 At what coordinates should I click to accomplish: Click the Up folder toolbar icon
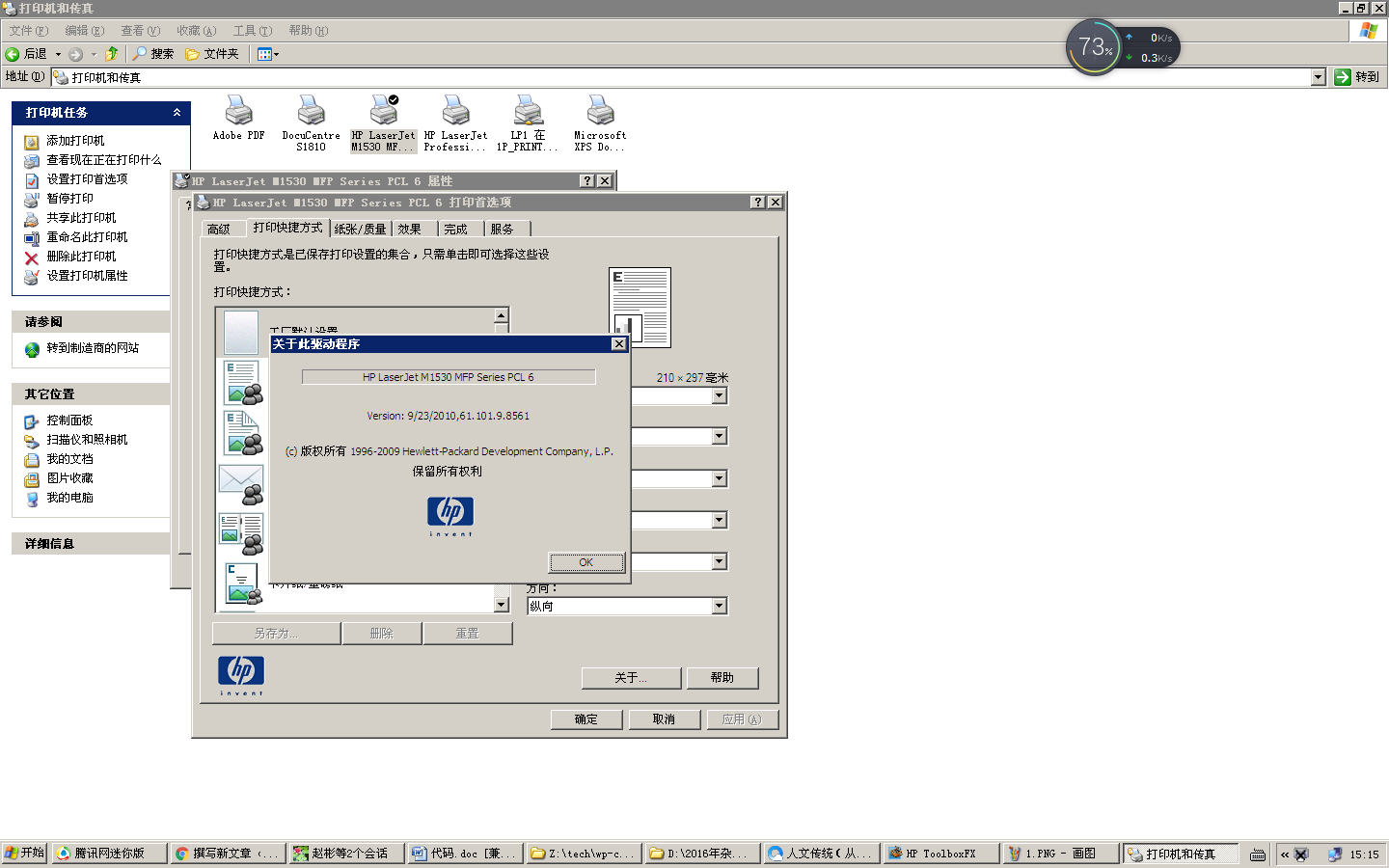112,54
